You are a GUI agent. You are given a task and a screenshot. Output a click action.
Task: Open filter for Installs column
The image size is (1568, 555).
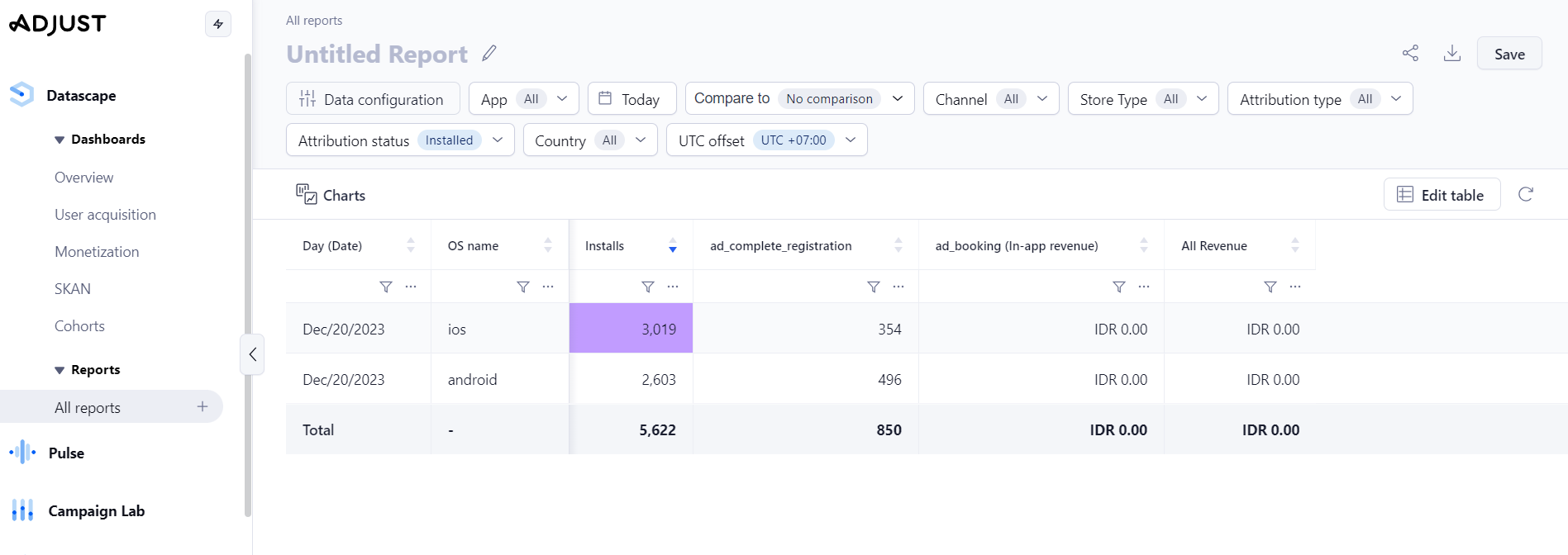pos(648,287)
